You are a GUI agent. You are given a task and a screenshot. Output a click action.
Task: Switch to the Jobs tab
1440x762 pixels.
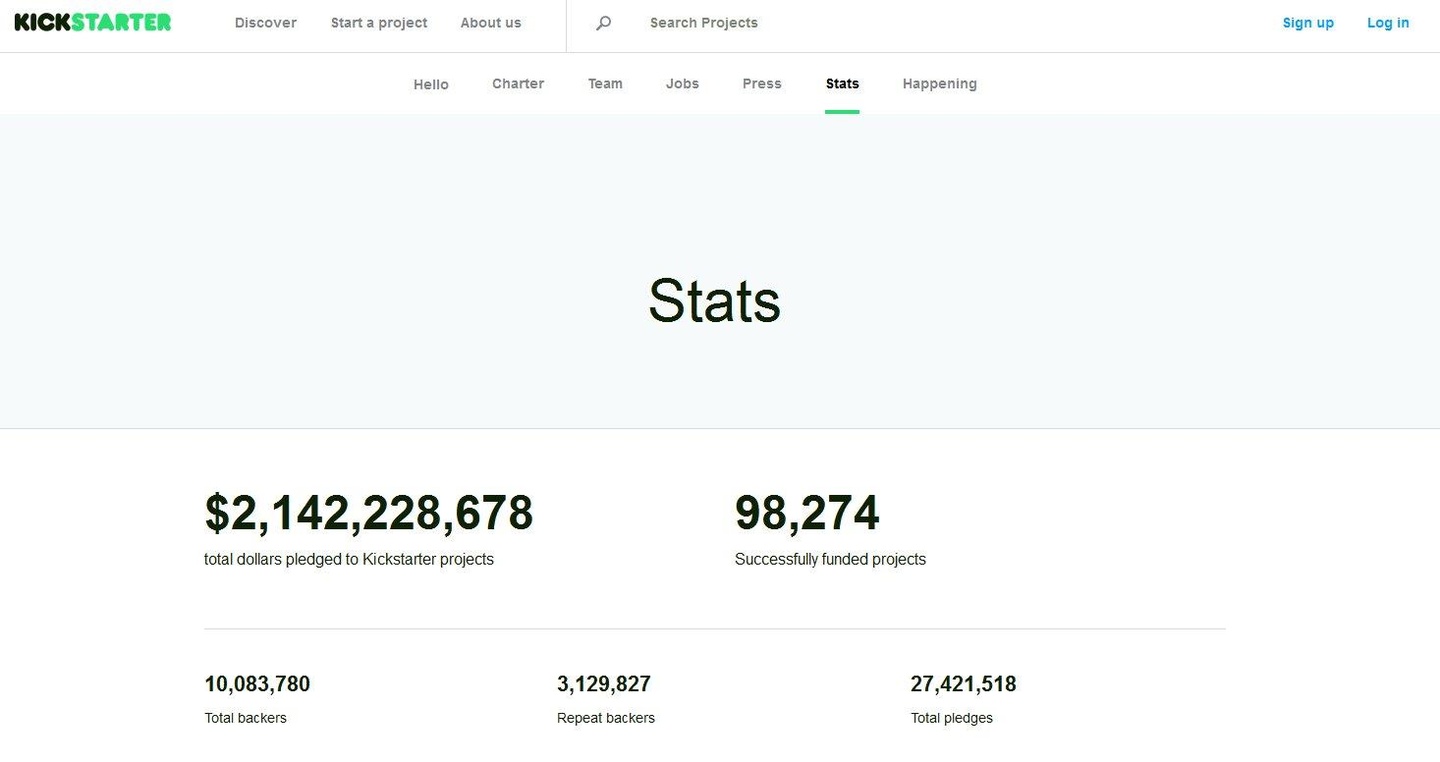tap(683, 84)
